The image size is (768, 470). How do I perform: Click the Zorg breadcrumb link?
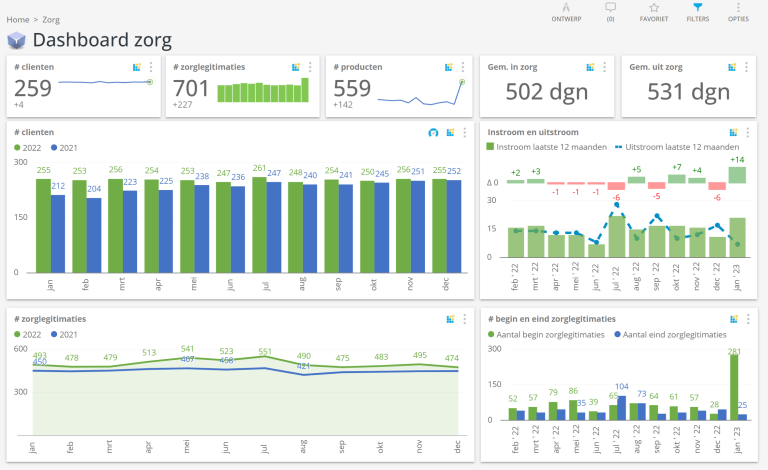pos(50,19)
